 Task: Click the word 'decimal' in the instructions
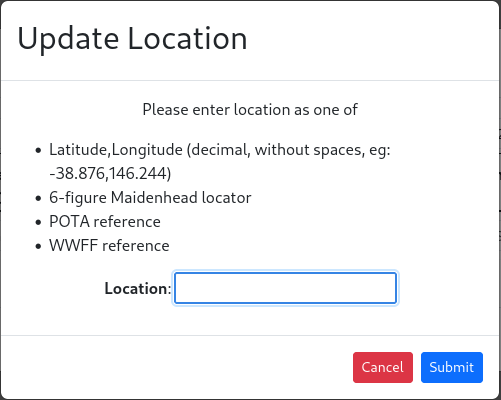point(220,150)
